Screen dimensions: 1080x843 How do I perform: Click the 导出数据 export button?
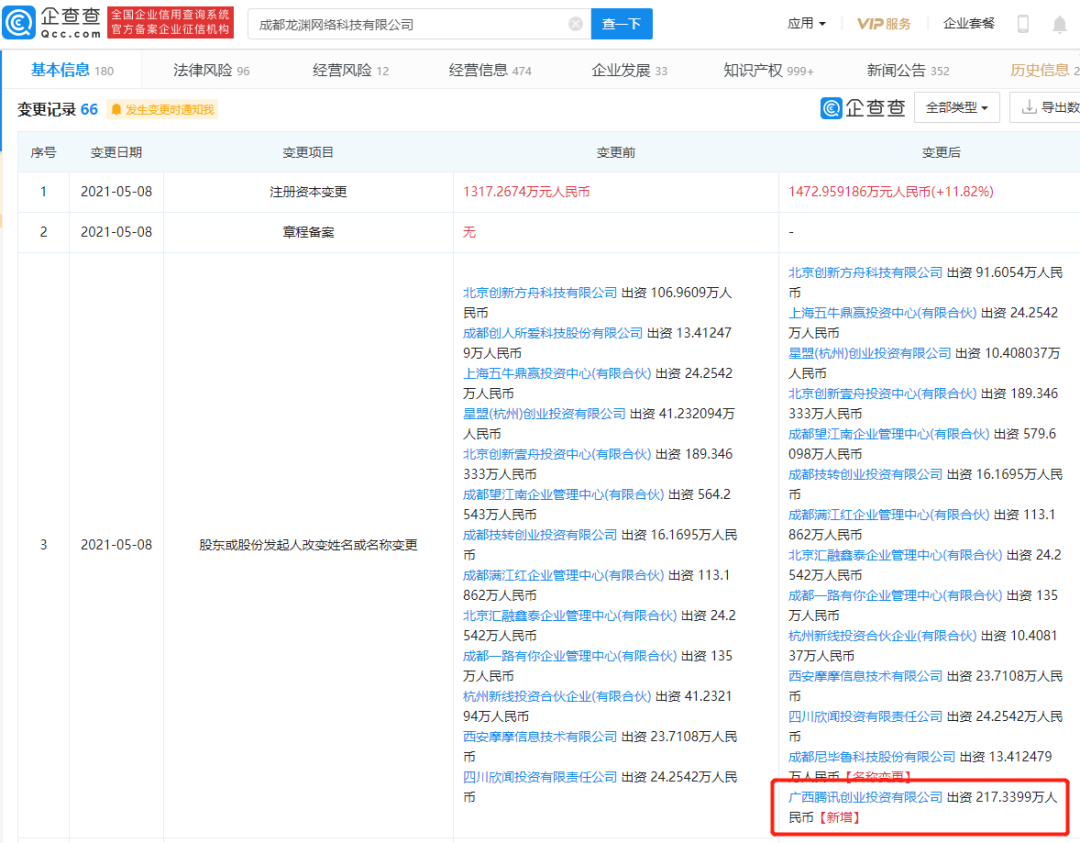coord(1049,108)
